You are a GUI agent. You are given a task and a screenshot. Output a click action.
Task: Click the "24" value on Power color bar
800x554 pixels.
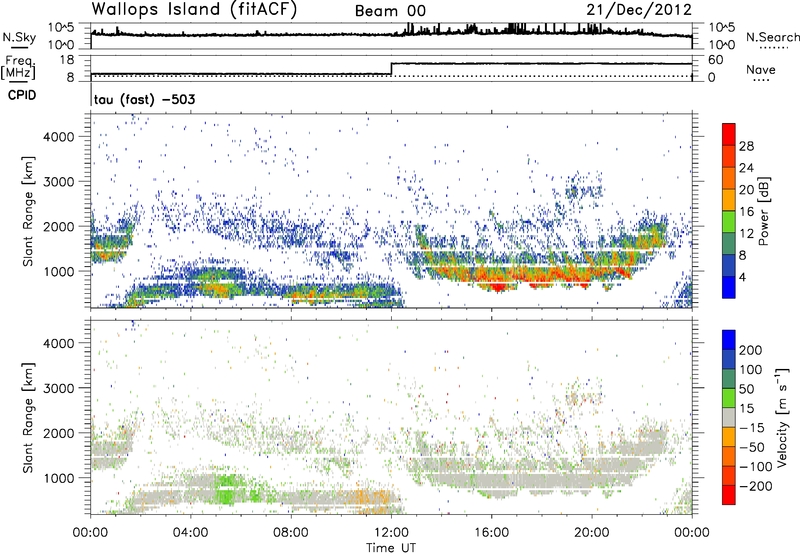tap(746, 168)
